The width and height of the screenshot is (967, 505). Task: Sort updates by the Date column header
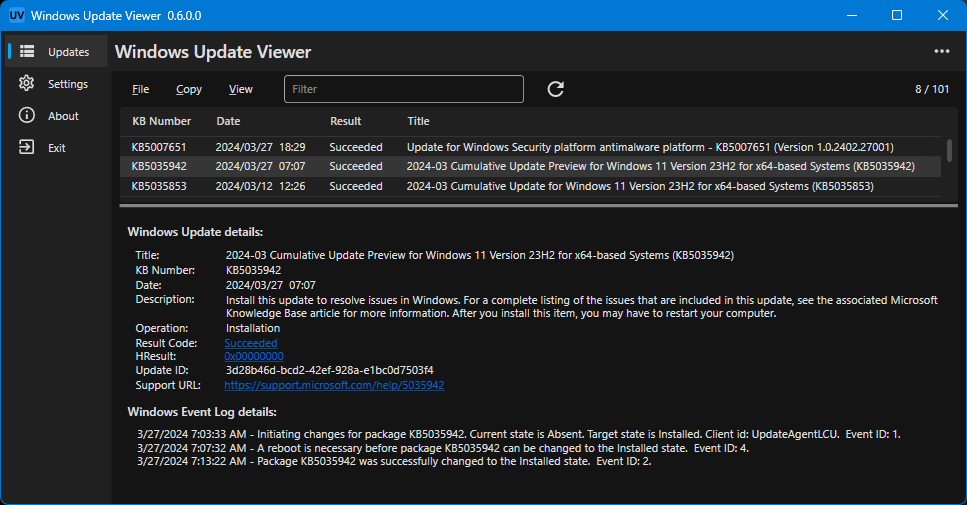point(228,121)
